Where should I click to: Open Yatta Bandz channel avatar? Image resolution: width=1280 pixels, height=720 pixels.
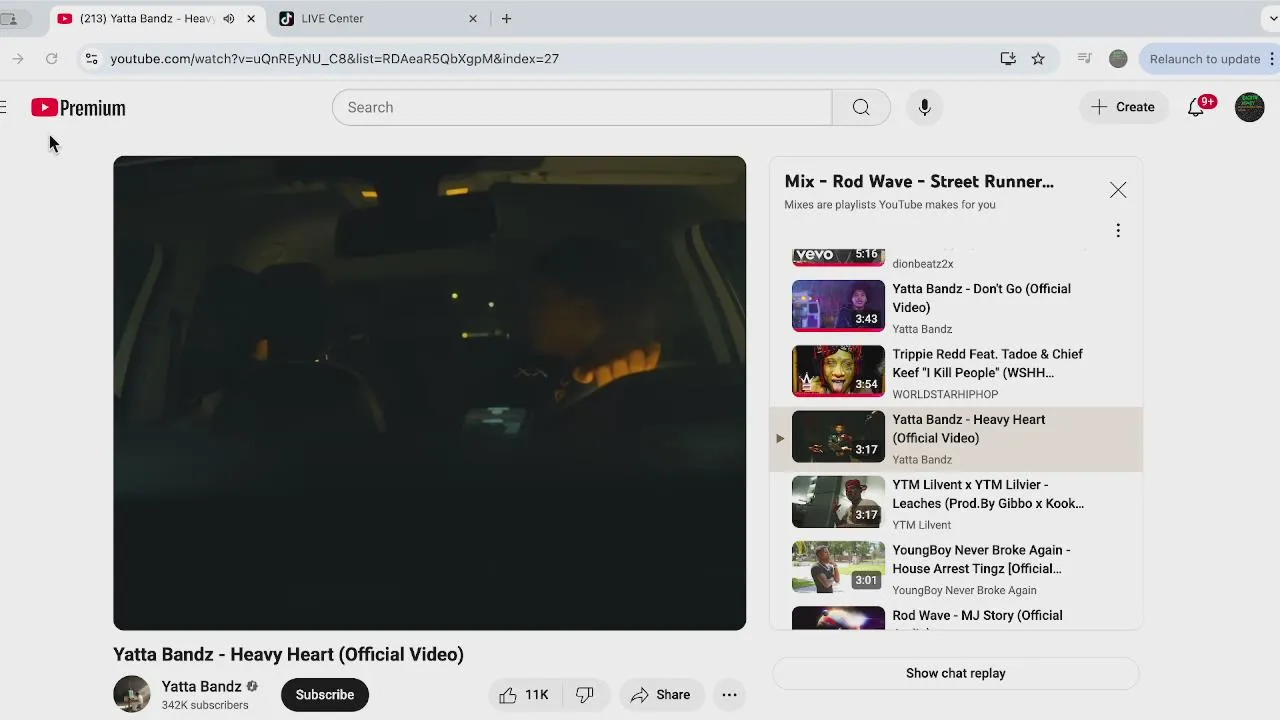point(132,694)
